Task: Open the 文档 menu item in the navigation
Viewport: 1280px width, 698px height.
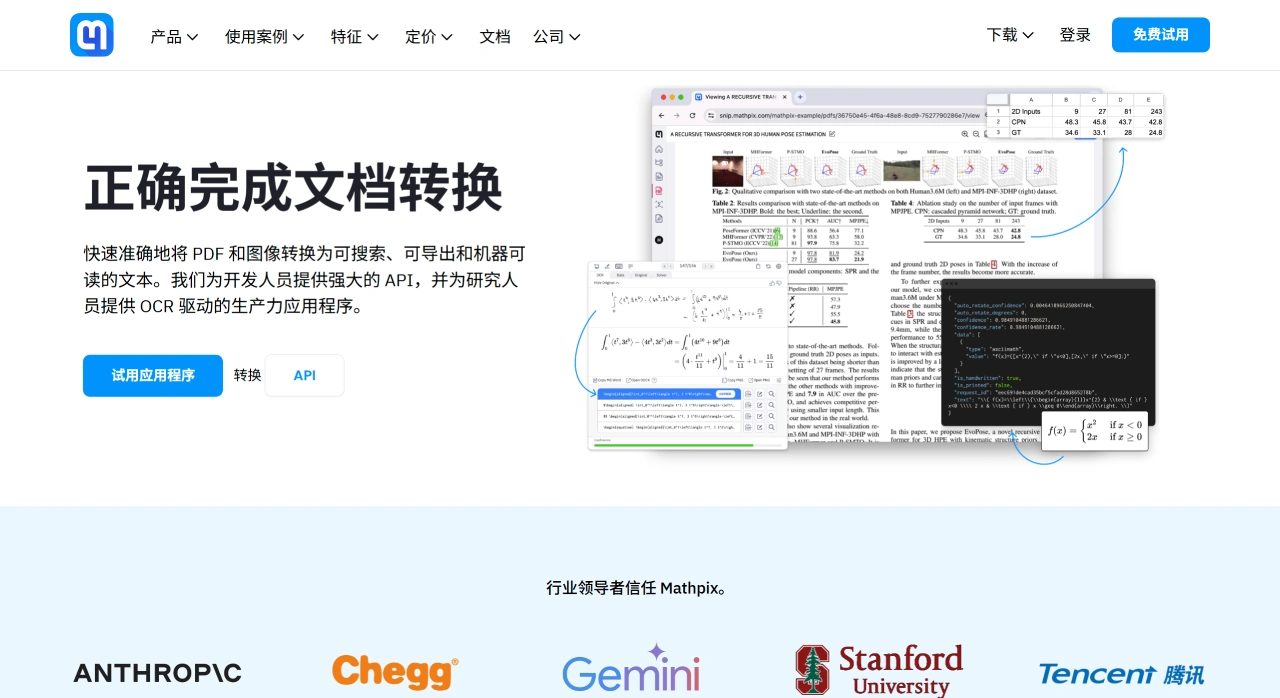Action: coord(494,36)
